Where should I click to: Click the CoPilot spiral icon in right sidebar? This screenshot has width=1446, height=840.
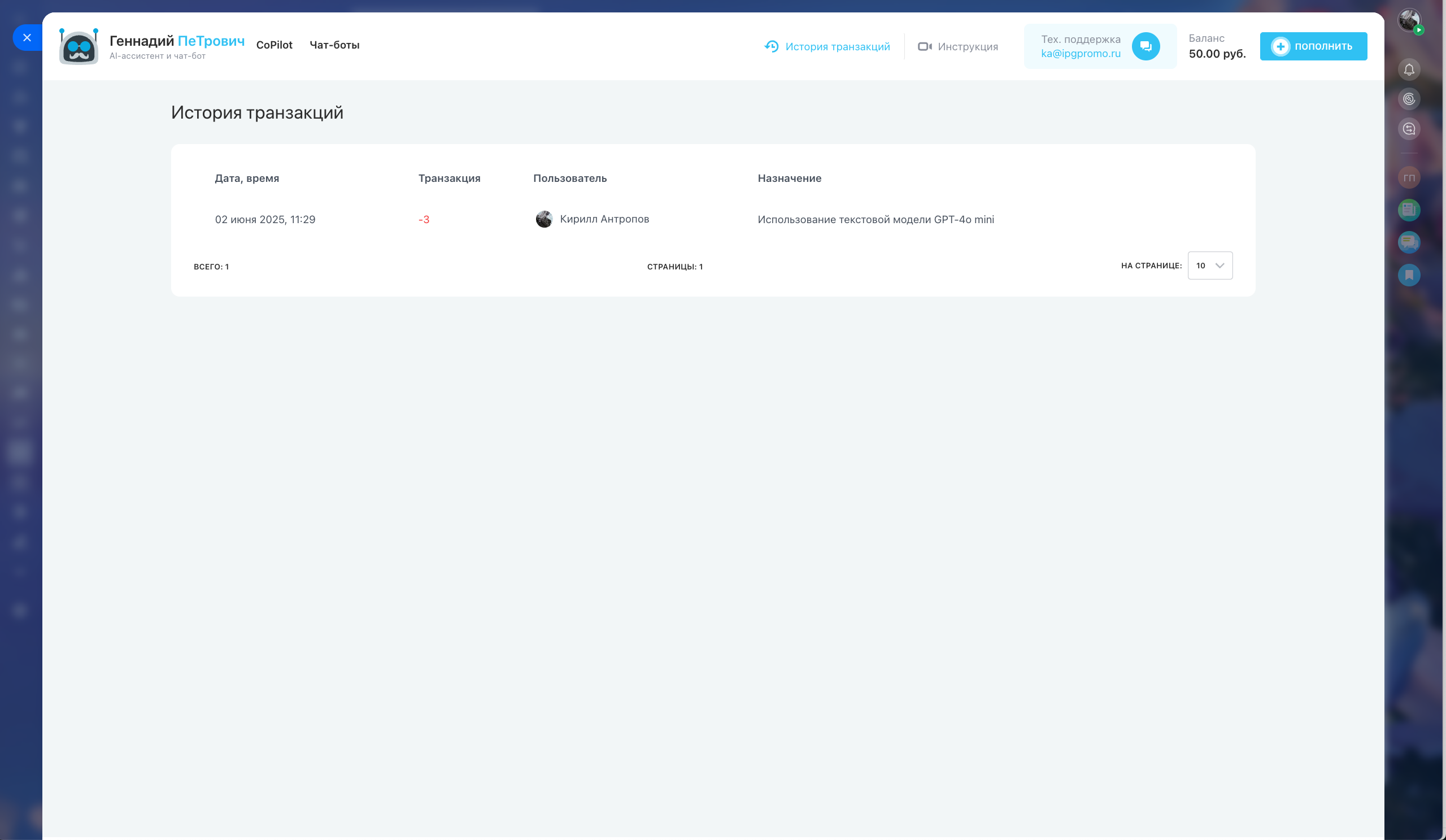tap(1409, 99)
